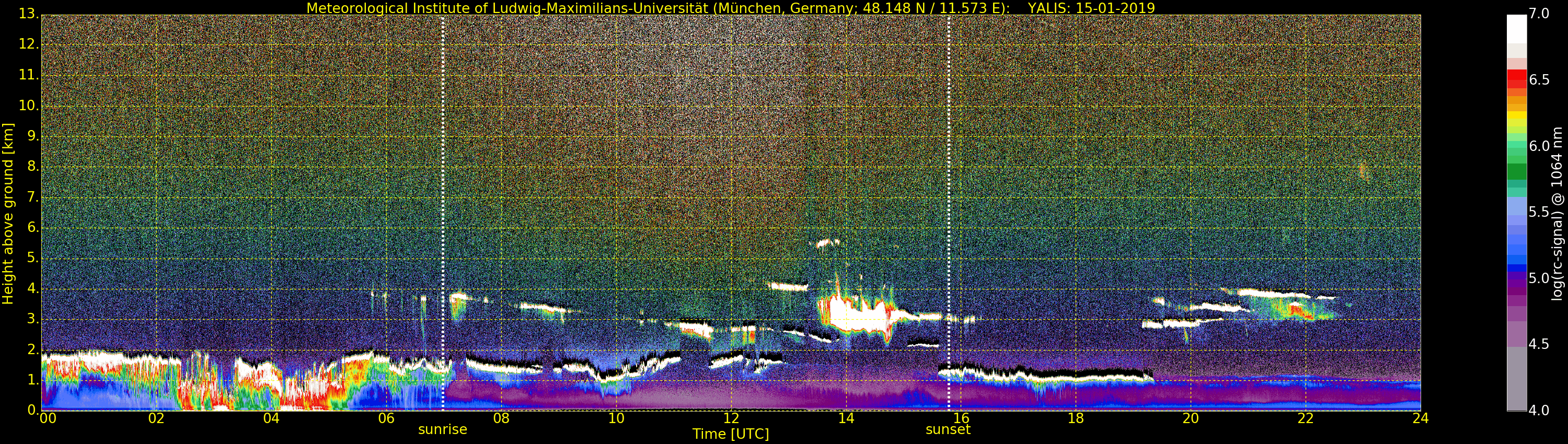1568x444 pixels.
Task: Click time-axis tick label 04
Action: click(x=271, y=418)
